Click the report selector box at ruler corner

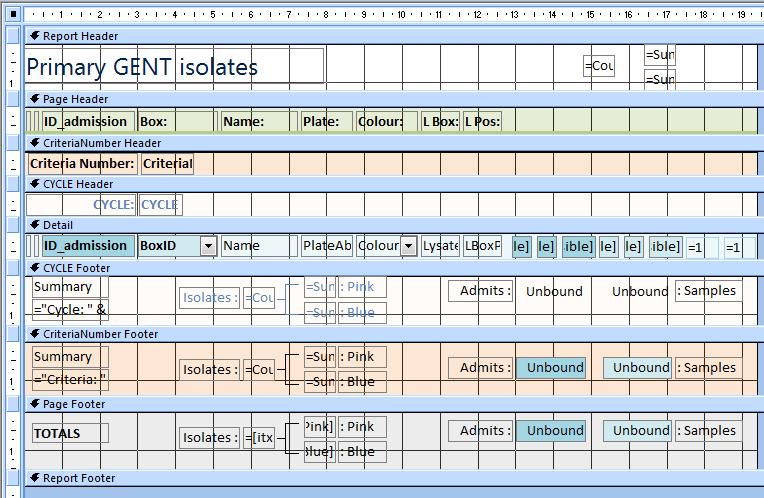(x=13, y=15)
